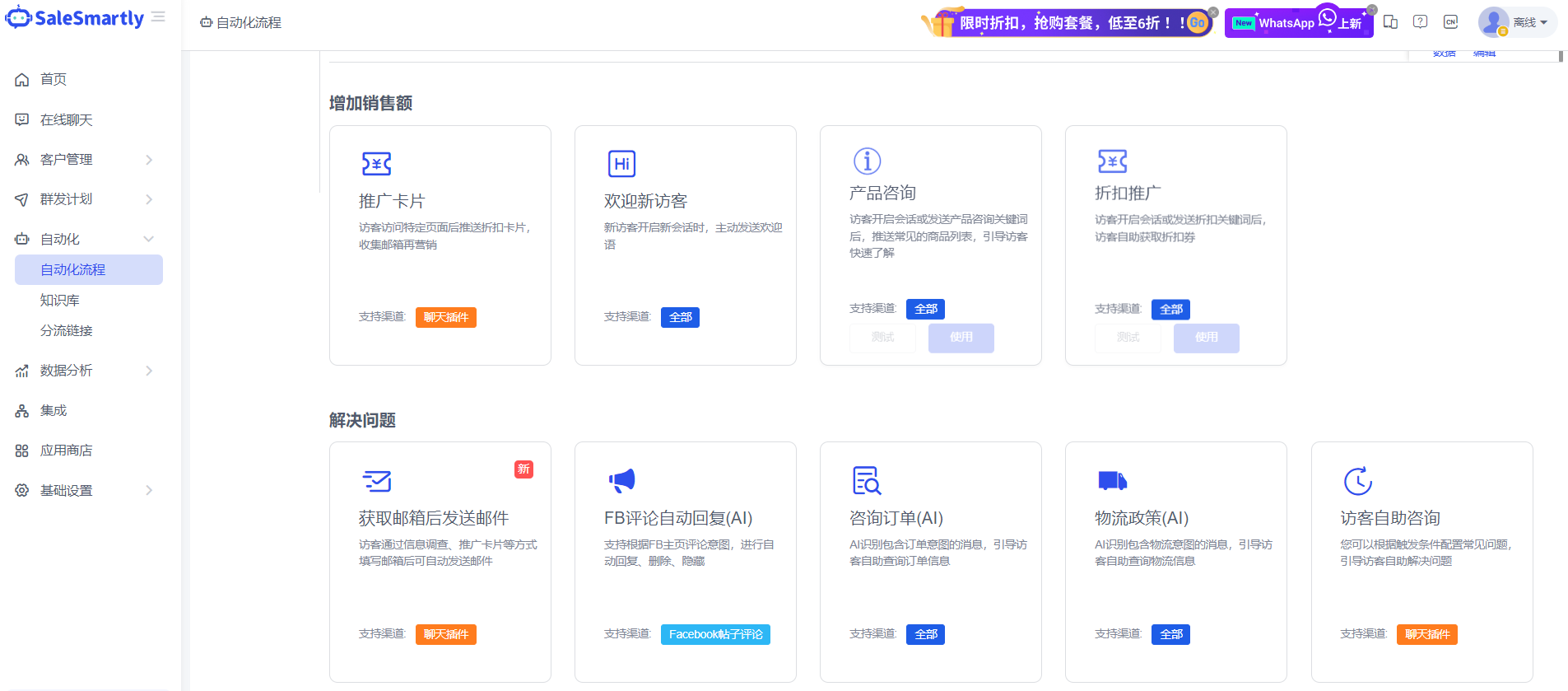Close the WhatsApp 上新 banner
The width and height of the screenshot is (1568, 691).
(1372, 10)
